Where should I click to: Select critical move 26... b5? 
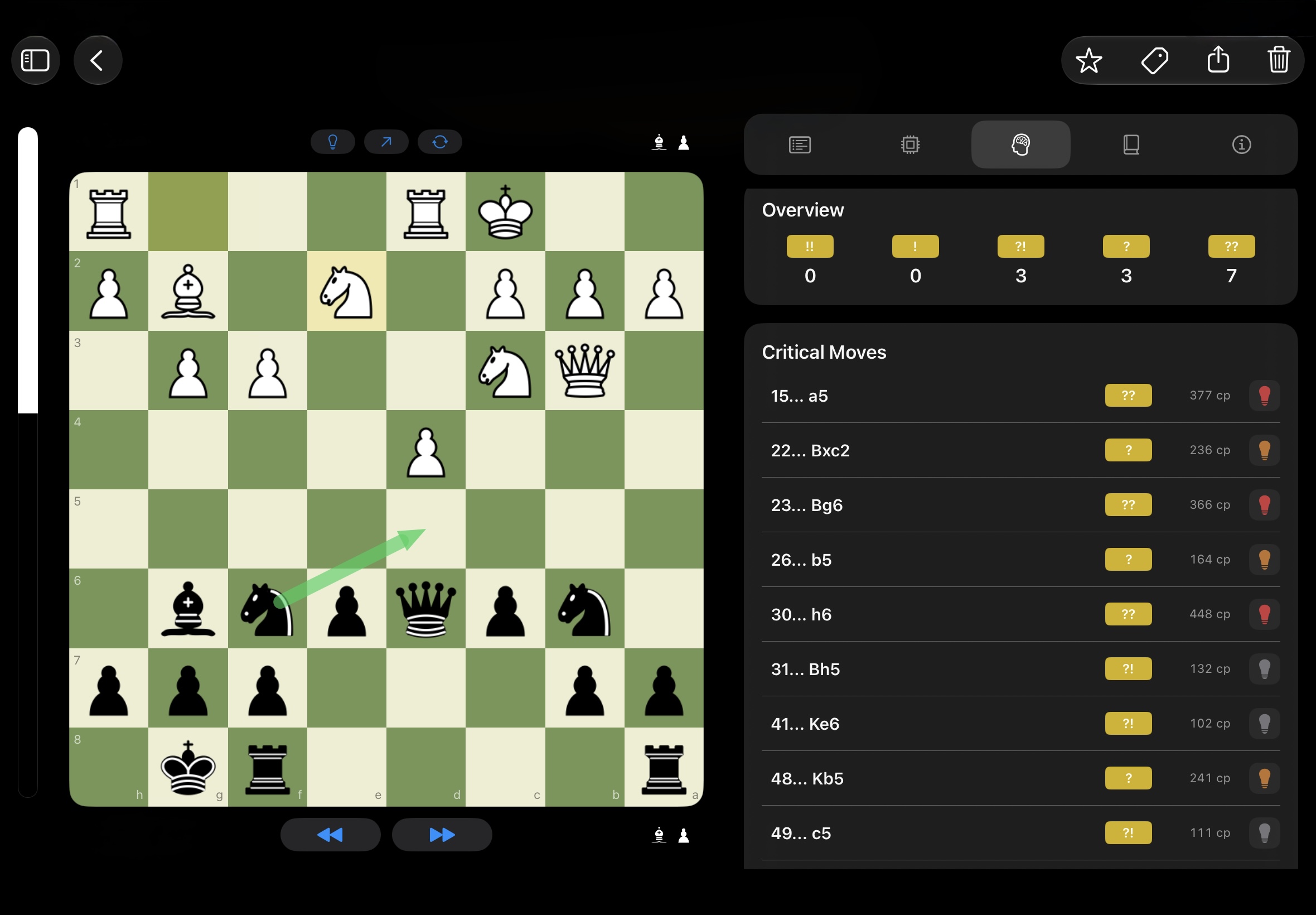click(1020, 560)
